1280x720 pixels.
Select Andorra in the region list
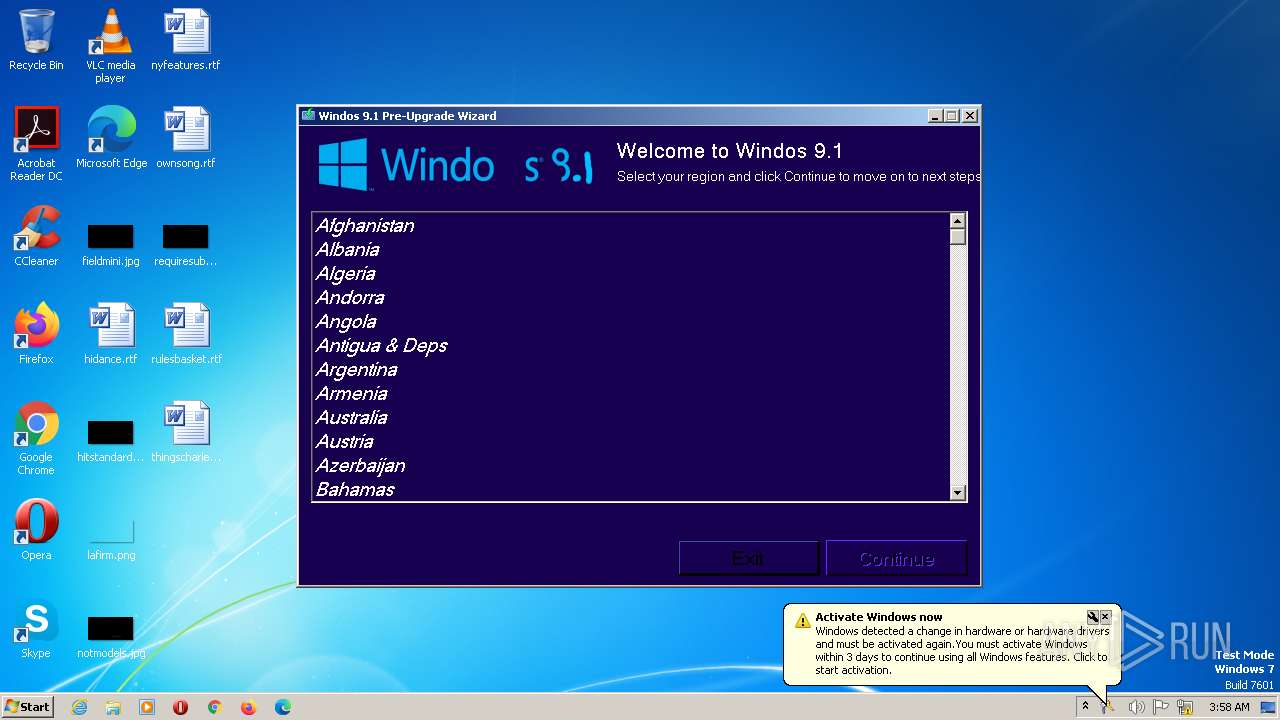[x=631, y=298]
